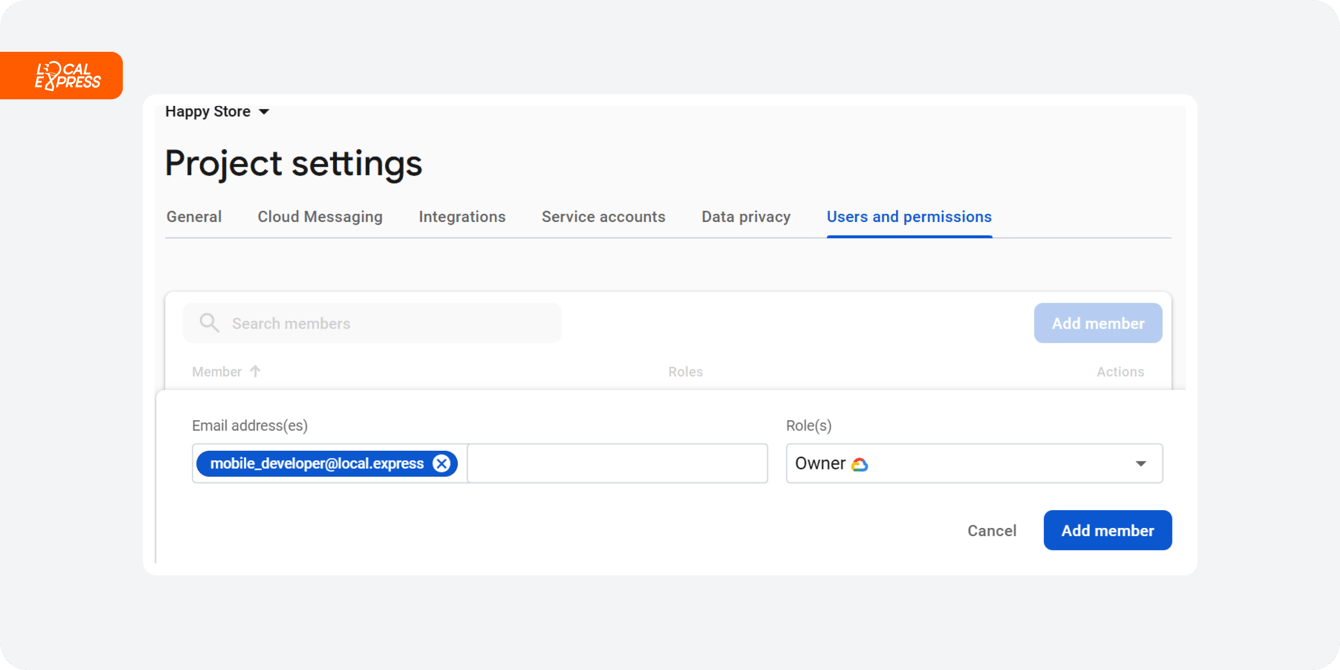Image resolution: width=1340 pixels, height=670 pixels.
Task: Click the search magnifying glass icon
Action: [x=209, y=323]
